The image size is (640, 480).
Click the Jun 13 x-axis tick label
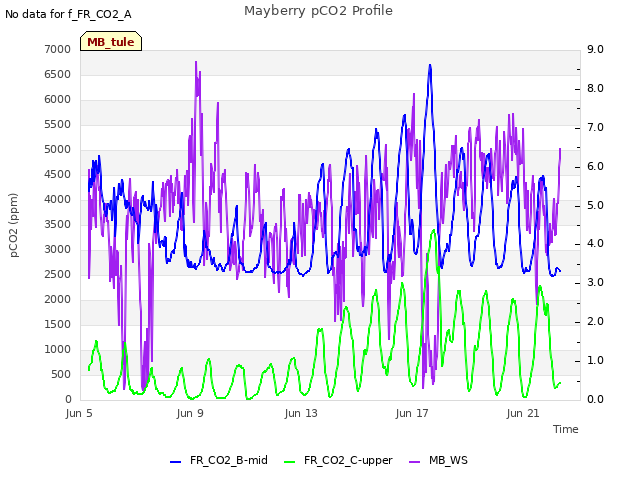[x=301, y=413]
